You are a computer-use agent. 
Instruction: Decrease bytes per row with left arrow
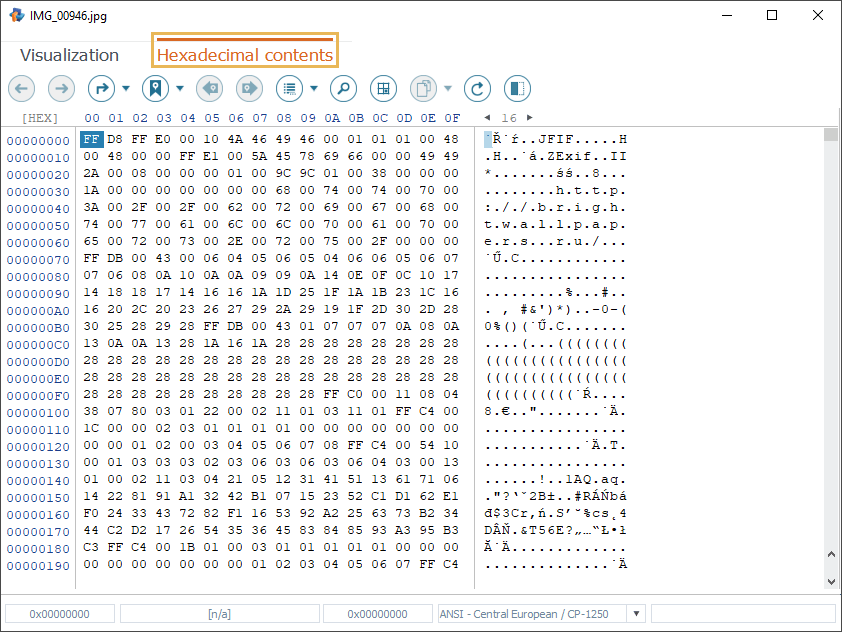(487, 118)
